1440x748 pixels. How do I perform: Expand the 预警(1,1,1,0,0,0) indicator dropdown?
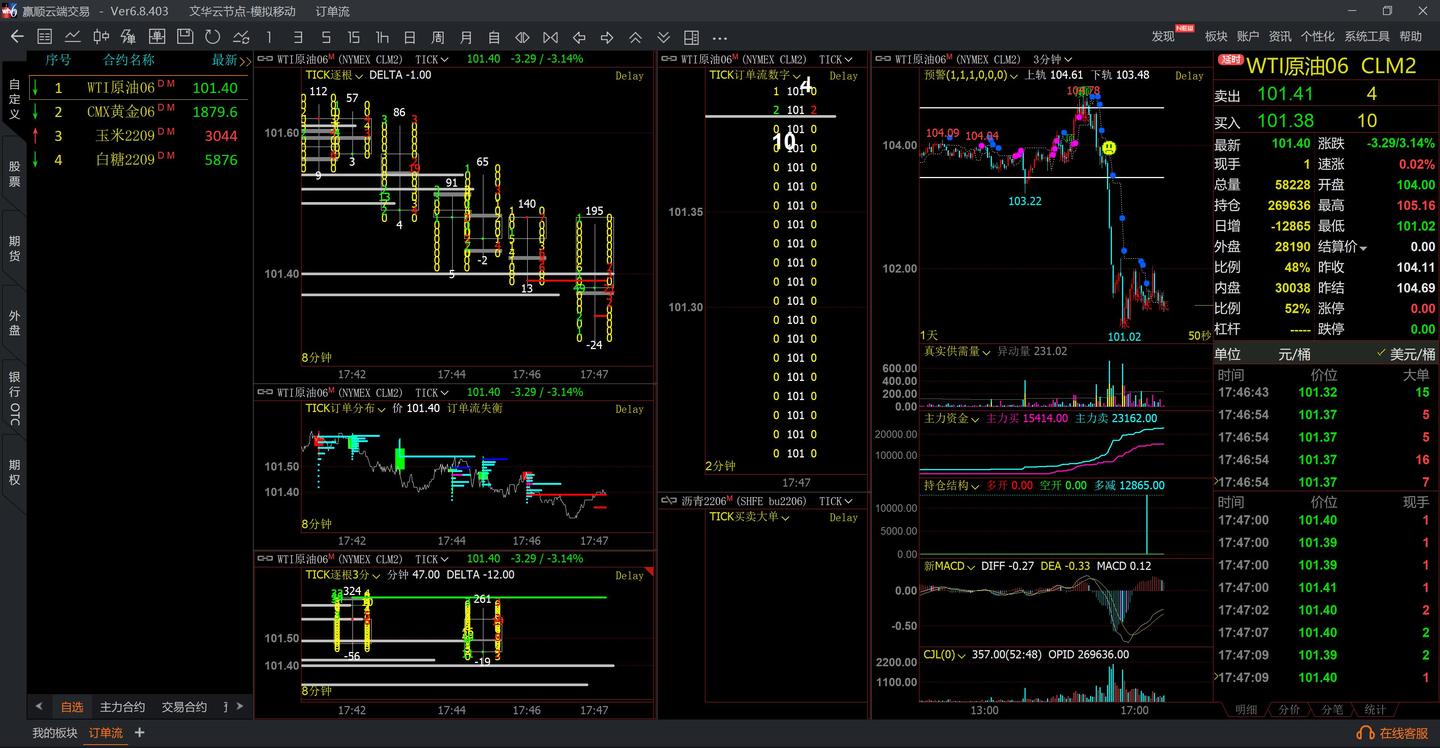(970, 75)
